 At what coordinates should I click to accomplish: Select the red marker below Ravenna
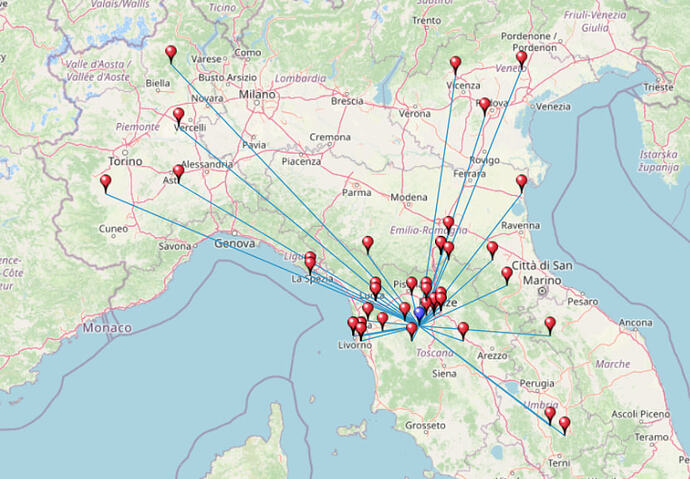[x=492, y=248]
